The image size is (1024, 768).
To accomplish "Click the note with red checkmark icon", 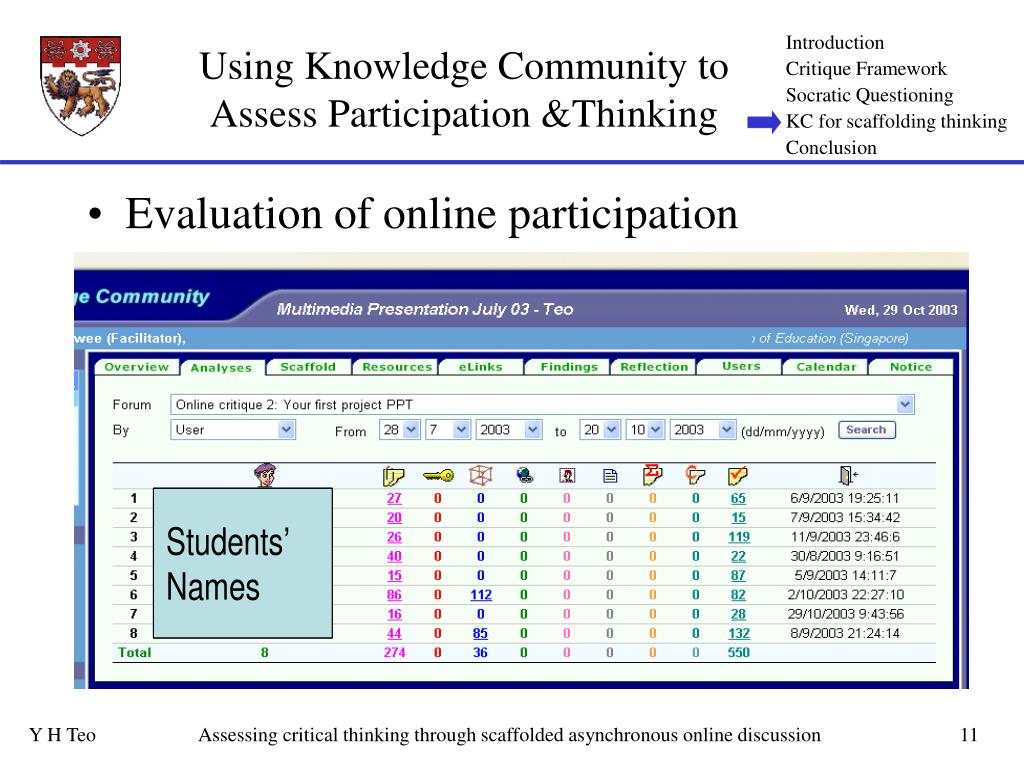I will tap(738, 475).
